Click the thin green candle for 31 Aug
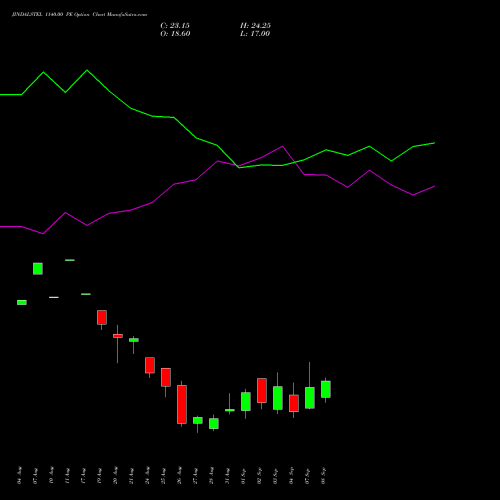This screenshot has height=500, width=500. click(x=230, y=410)
